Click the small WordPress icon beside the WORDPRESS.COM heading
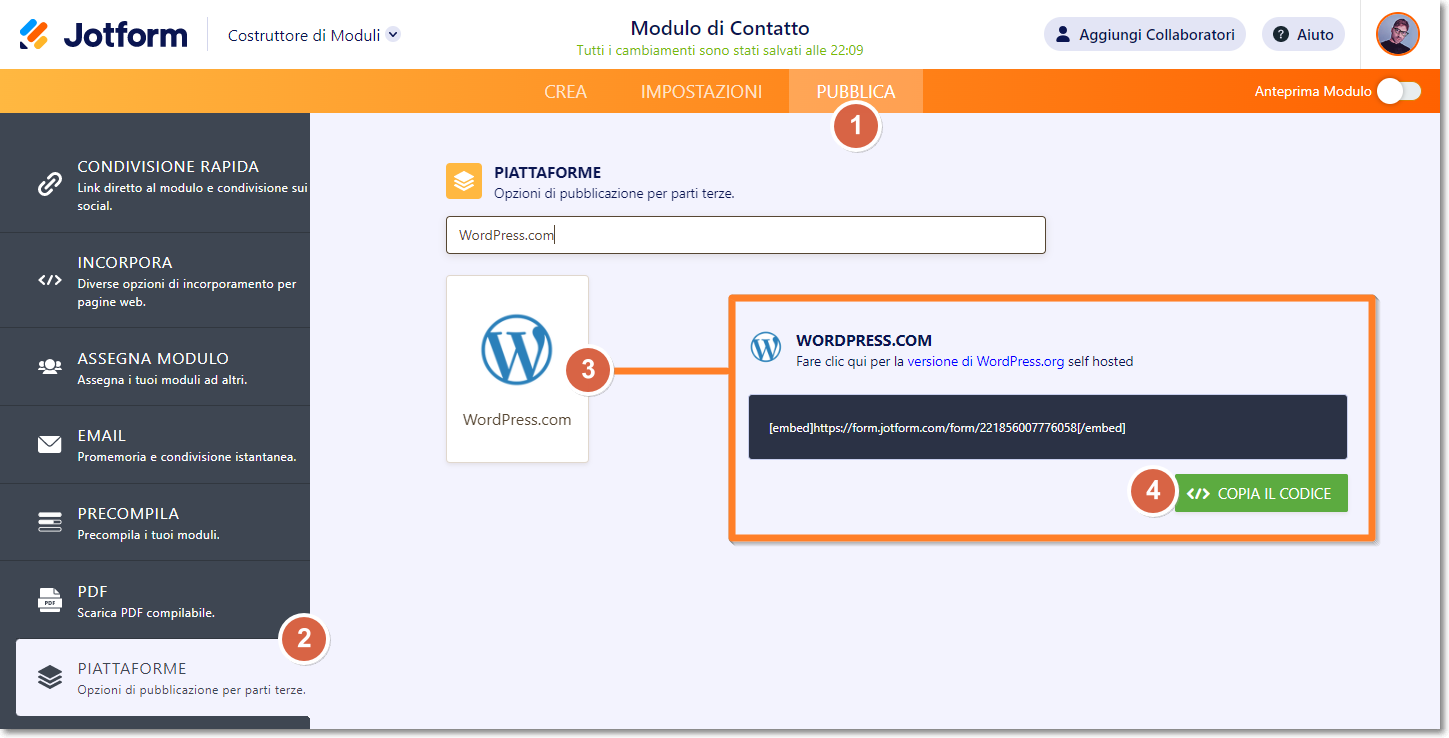 pyautogui.click(x=766, y=347)
